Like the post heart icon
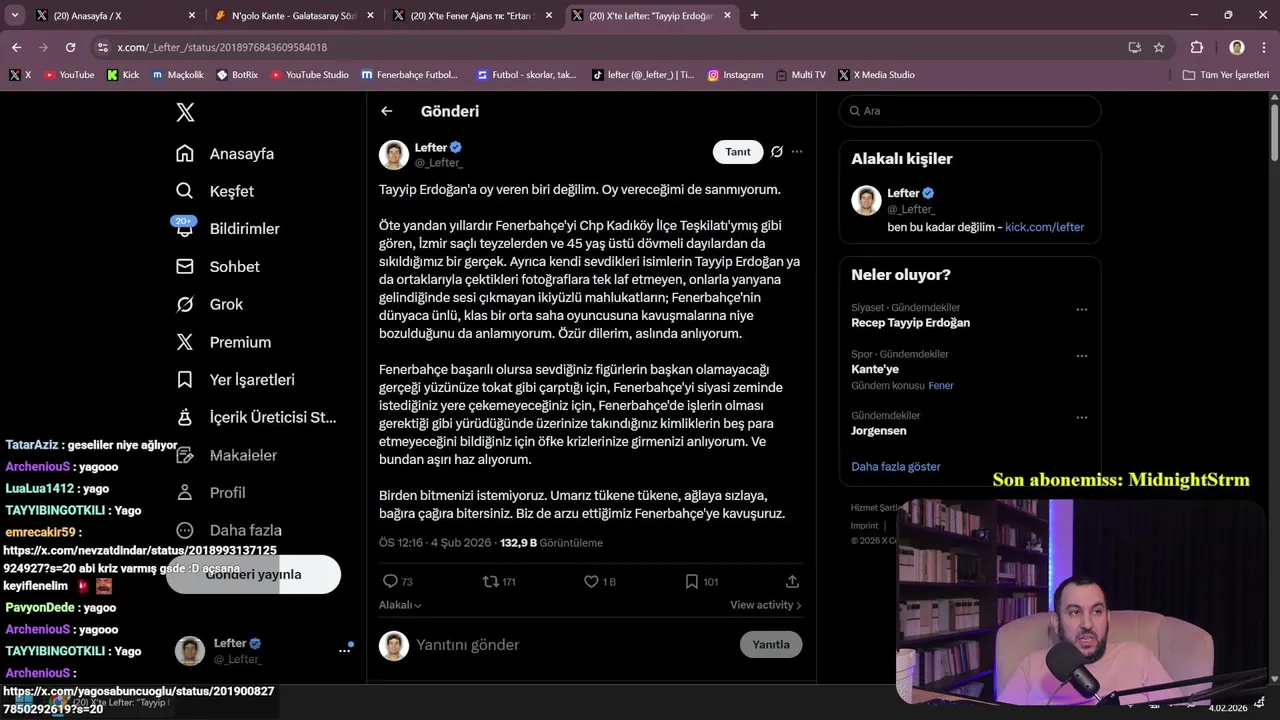The image size is (1280, 720). 591,581
